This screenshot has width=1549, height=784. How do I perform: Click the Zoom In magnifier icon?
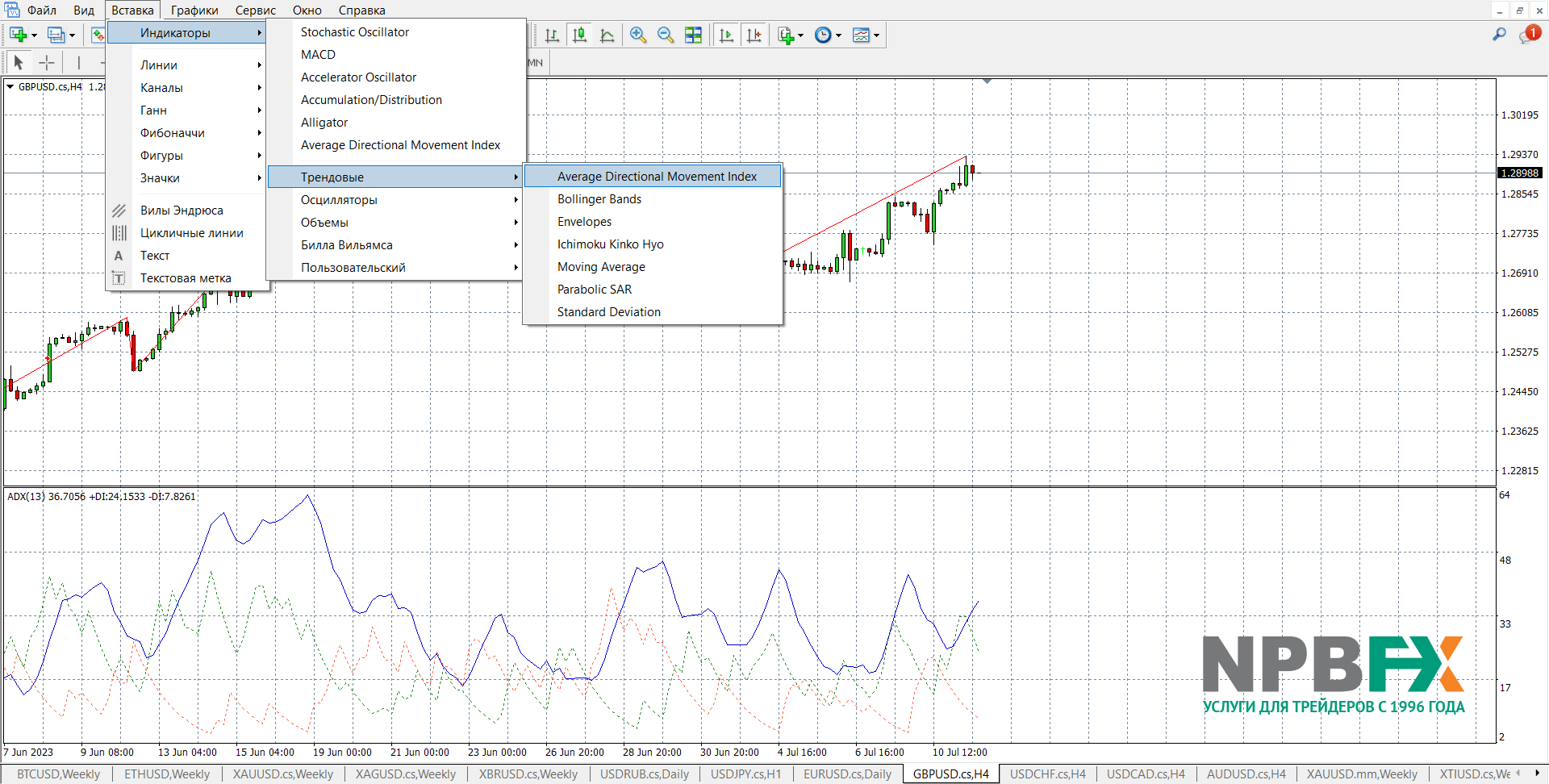[x=638, y=35]
